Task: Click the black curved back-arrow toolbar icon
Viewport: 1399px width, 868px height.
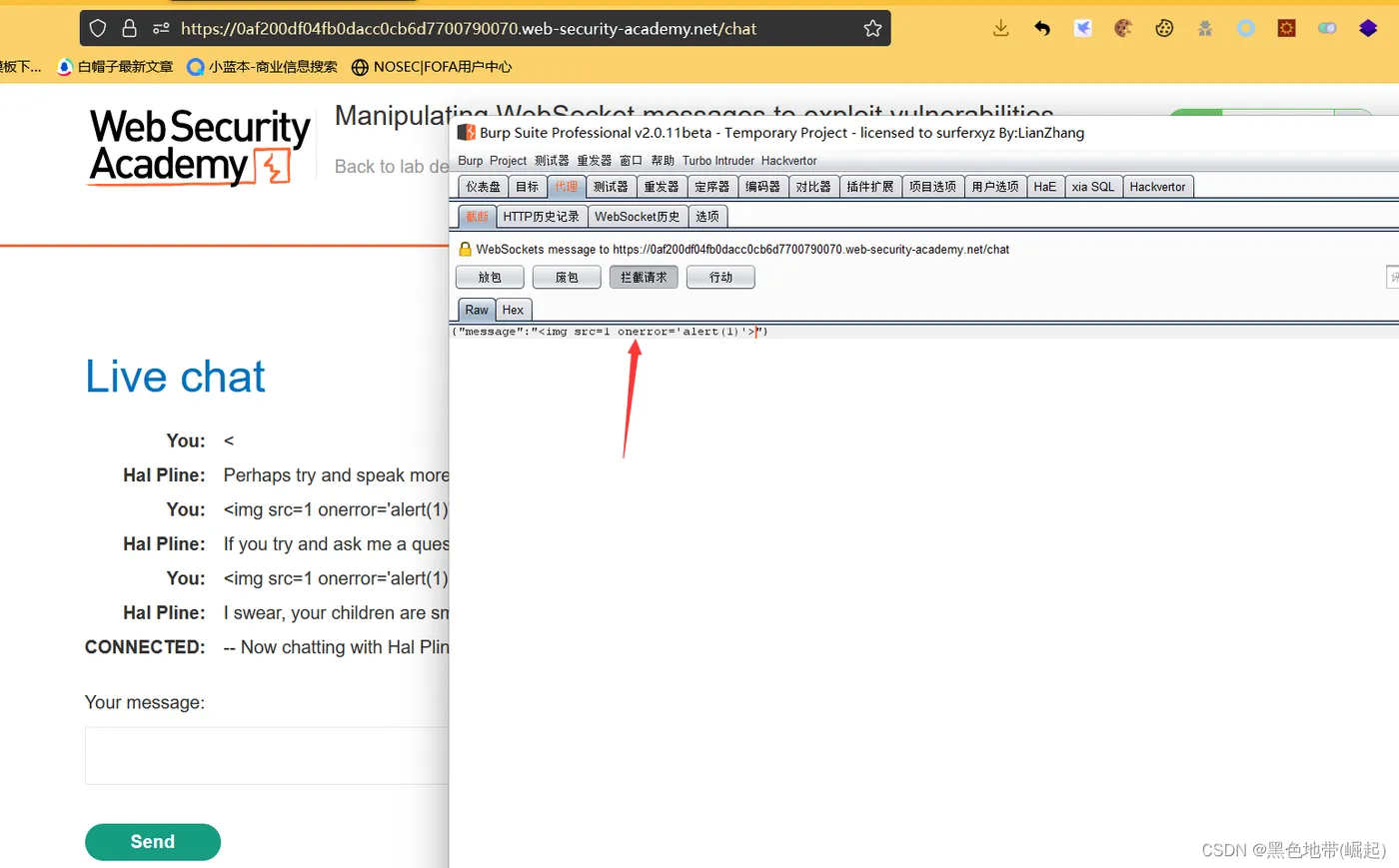Action: click(1042, 28)
